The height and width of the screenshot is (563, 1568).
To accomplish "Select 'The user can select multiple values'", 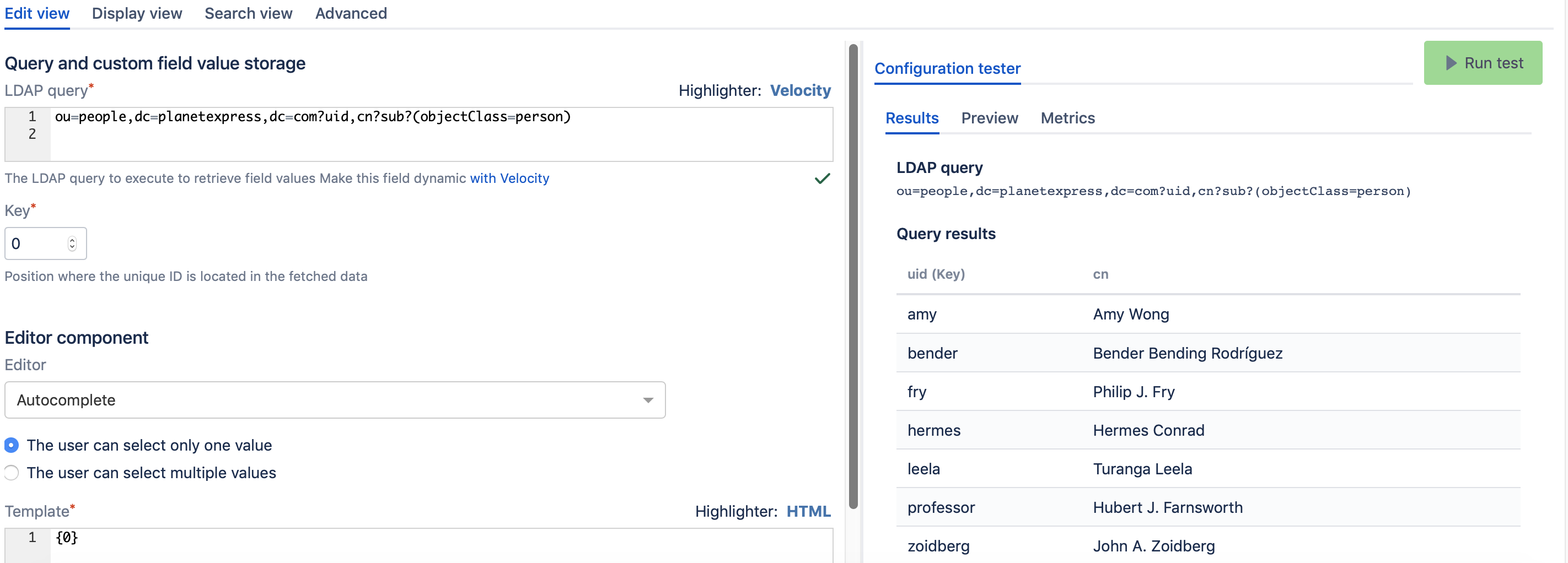I will 12,473.
